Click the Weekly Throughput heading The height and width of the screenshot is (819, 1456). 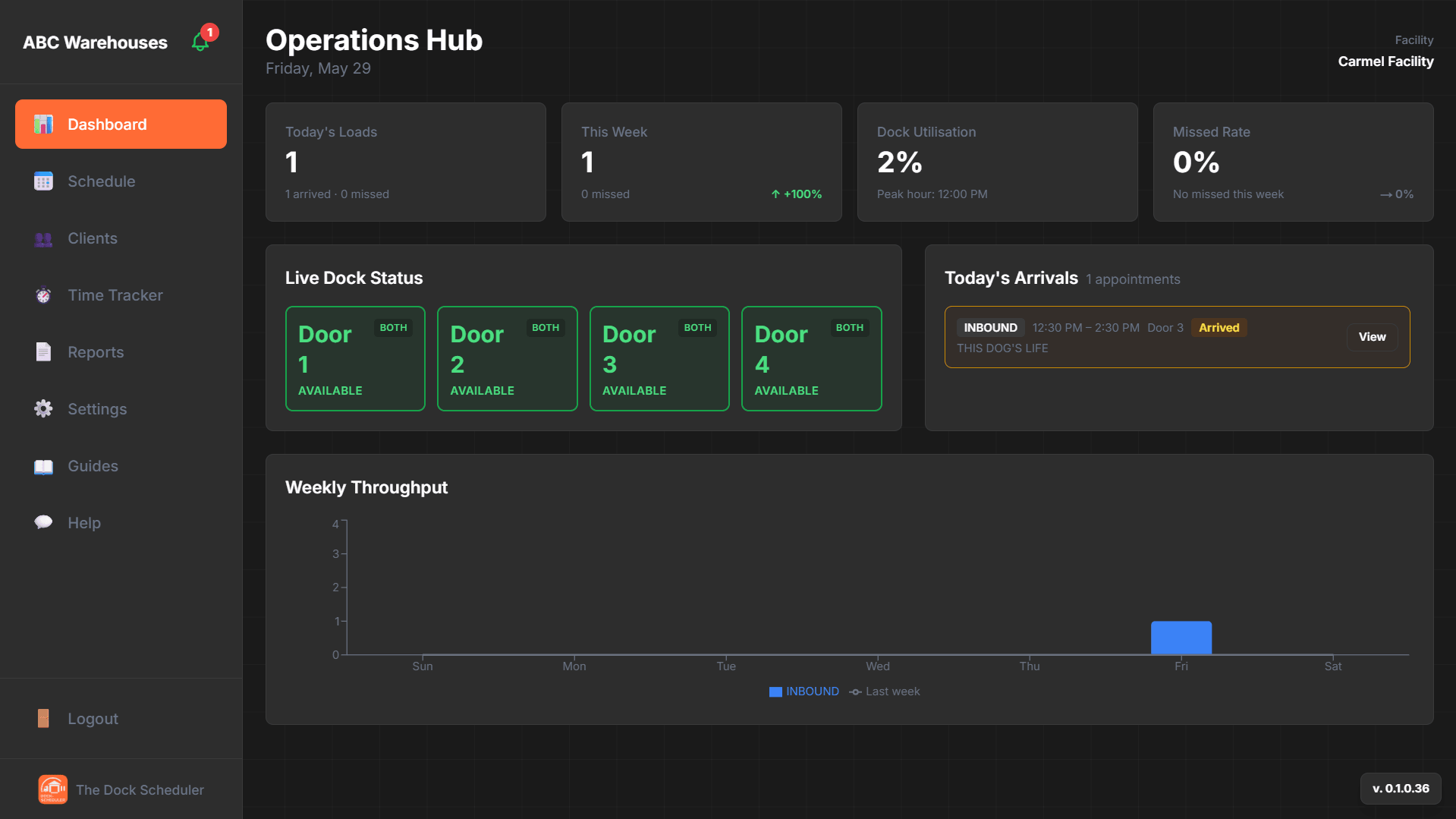[366, 487]
